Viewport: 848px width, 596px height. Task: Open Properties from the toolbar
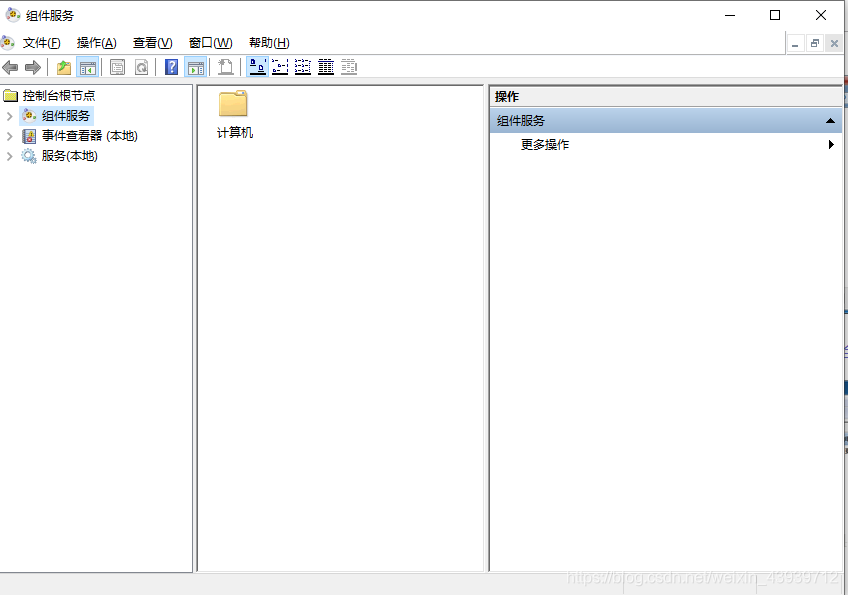click(x=117, y=68)
